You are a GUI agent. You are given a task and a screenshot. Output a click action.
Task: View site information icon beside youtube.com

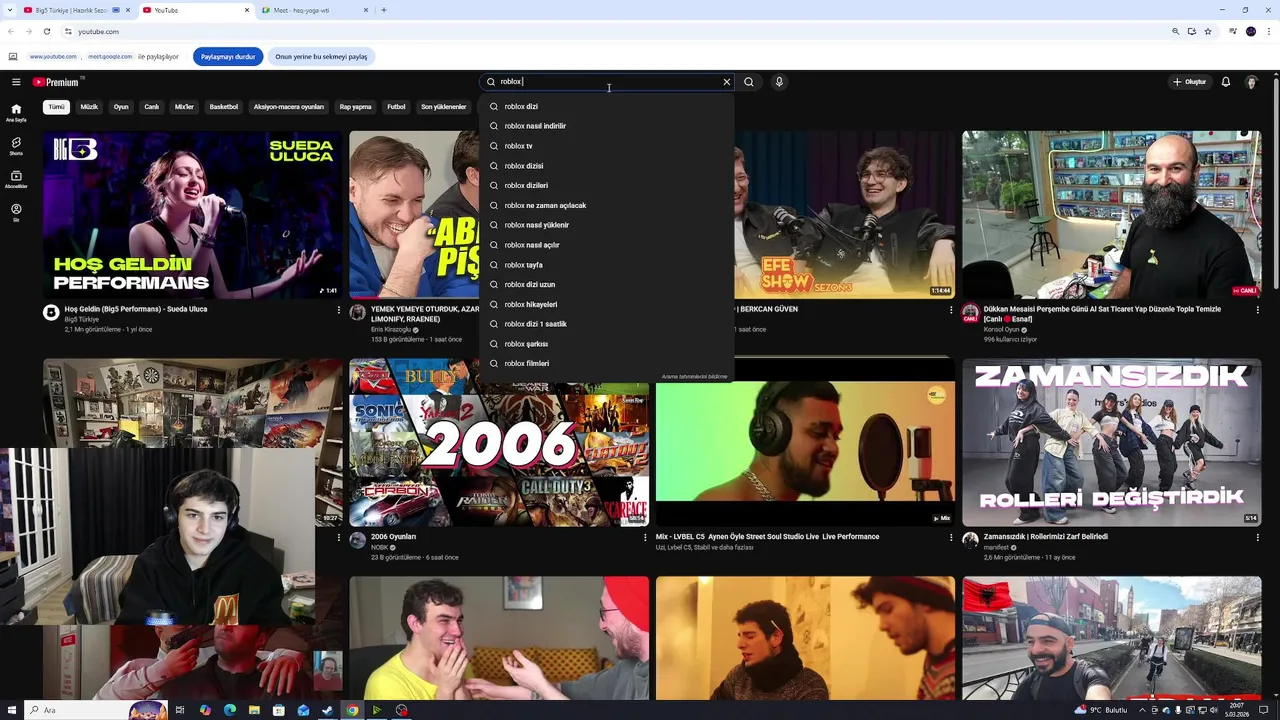69,31
